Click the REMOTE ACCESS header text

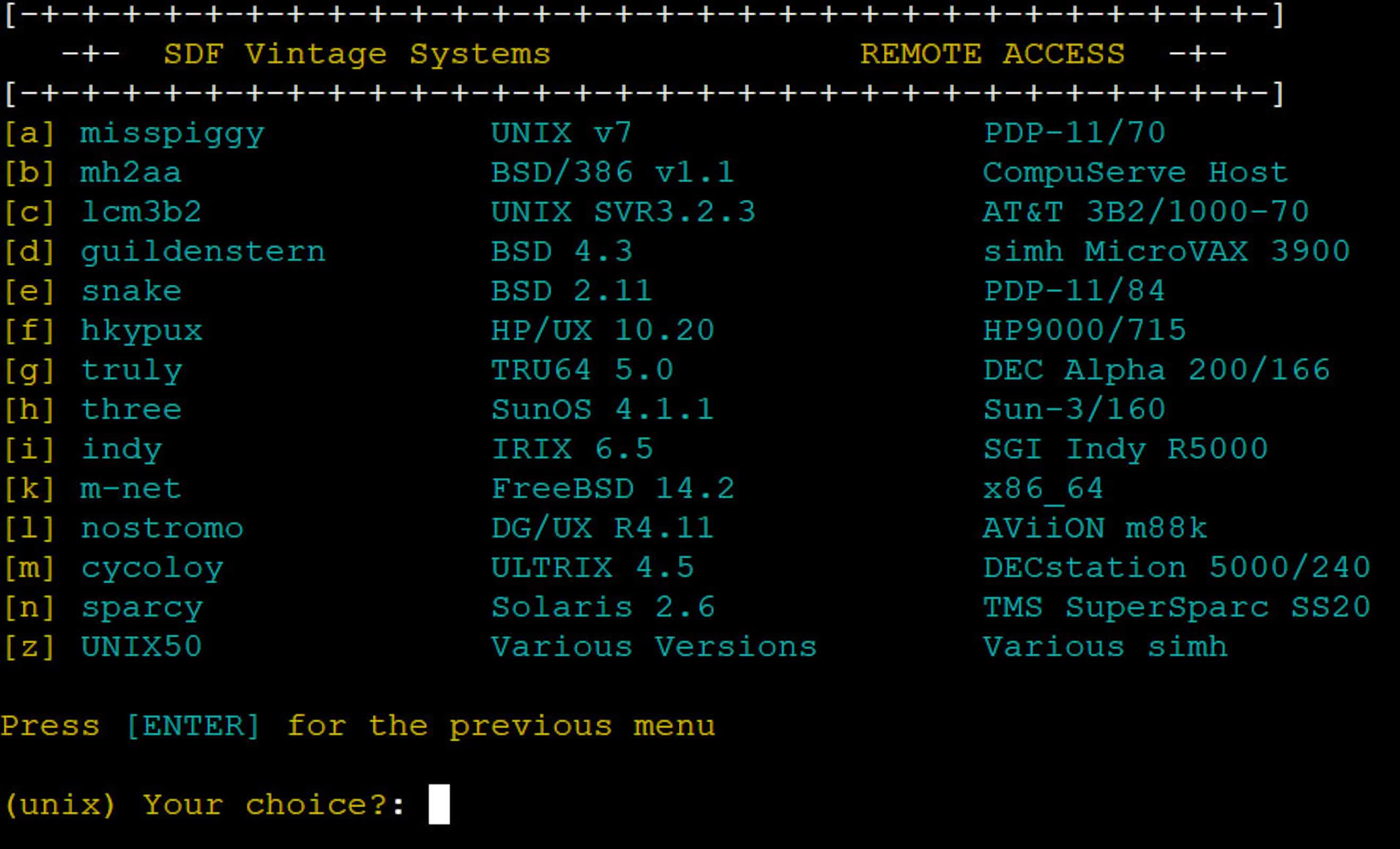point(992,55)
